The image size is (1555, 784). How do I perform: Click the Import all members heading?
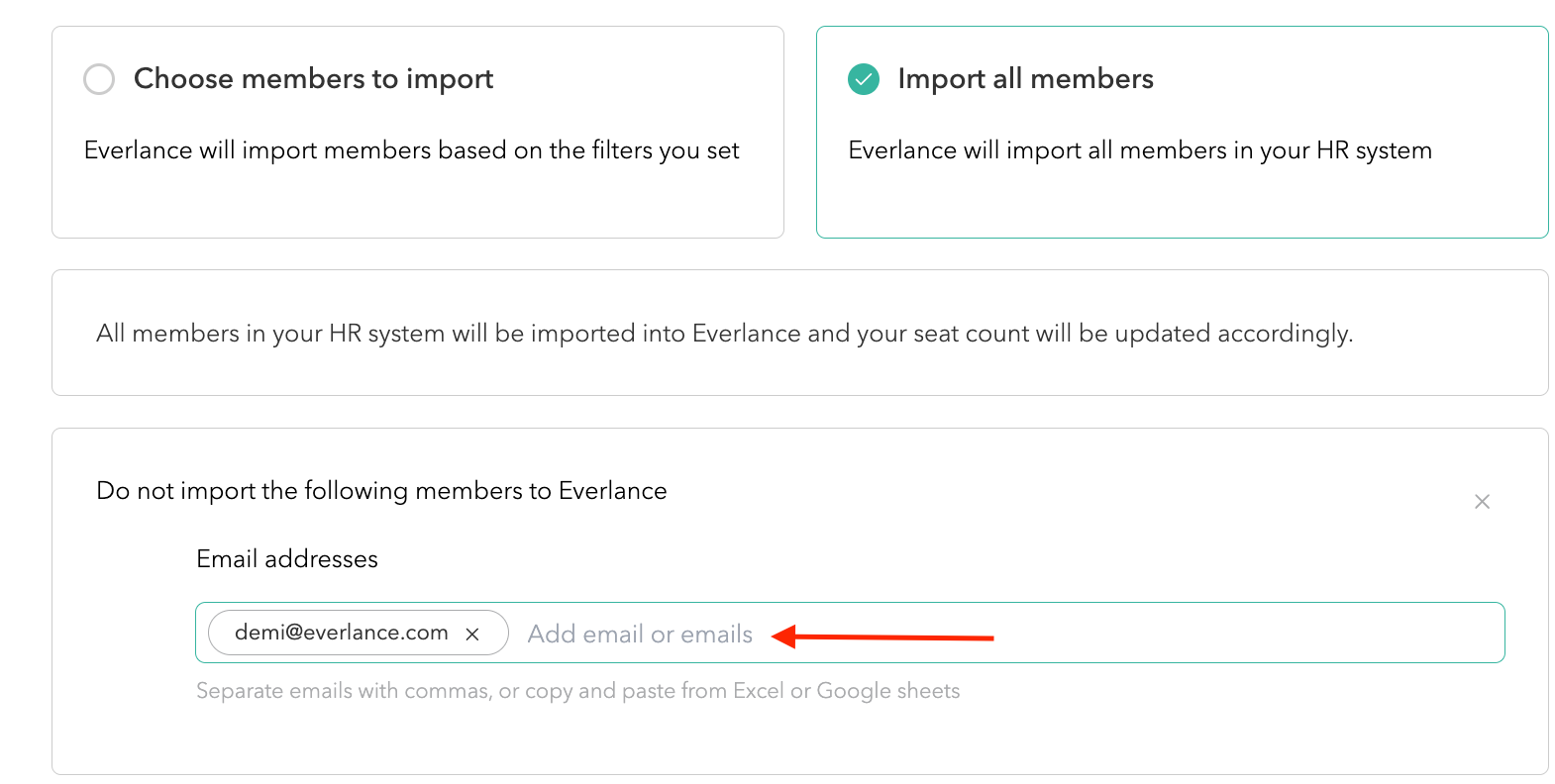1025,79
